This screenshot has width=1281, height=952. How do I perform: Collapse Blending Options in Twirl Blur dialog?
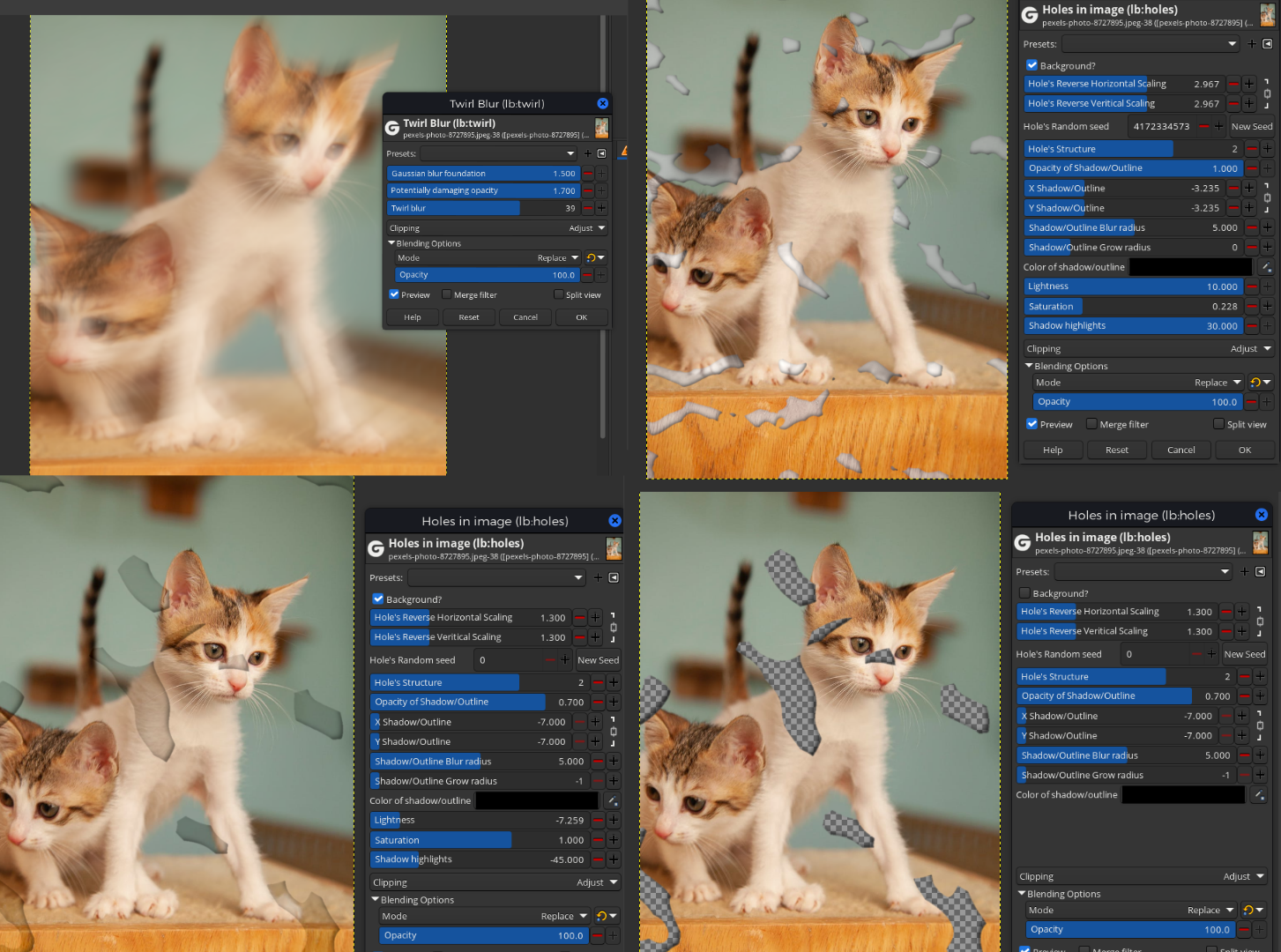tap(391, 243)
